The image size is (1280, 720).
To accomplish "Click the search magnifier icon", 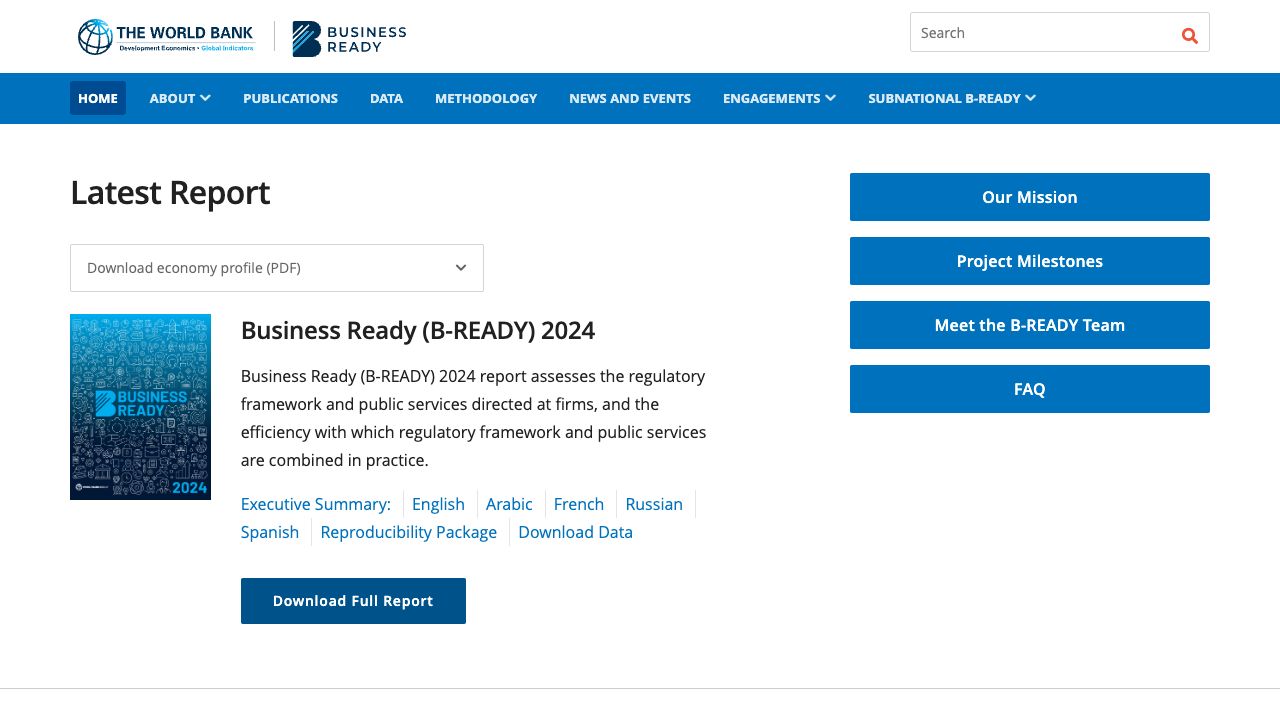I will pyautogui.click(x=1189, y=36).
